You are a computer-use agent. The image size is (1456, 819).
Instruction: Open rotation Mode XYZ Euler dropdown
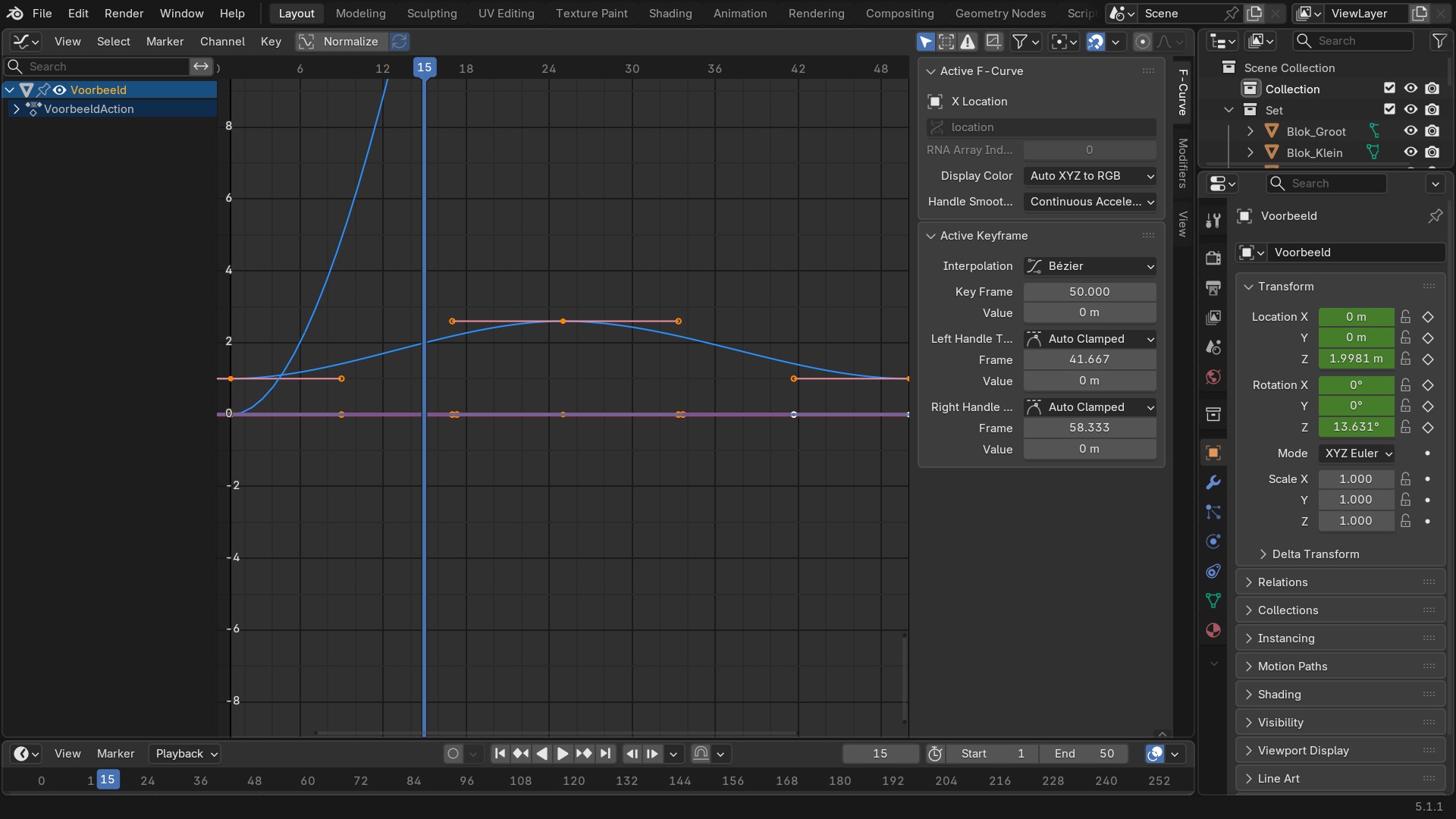[x=1357, y=453]
